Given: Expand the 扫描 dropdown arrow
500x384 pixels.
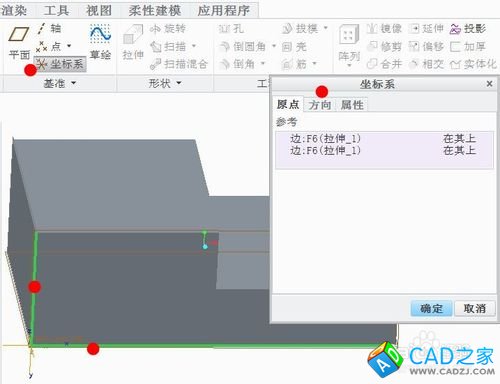Looking at the screenshot, I should [194, 46].
